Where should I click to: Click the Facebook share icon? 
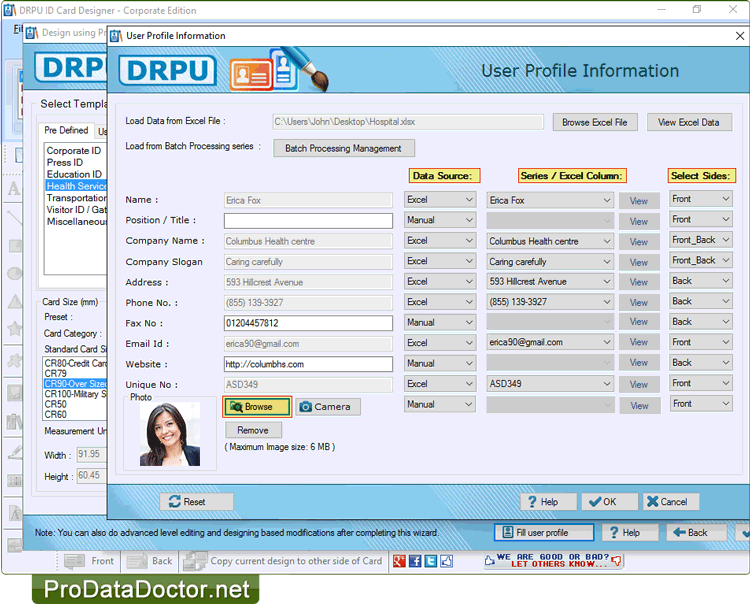tap(415, 561)
